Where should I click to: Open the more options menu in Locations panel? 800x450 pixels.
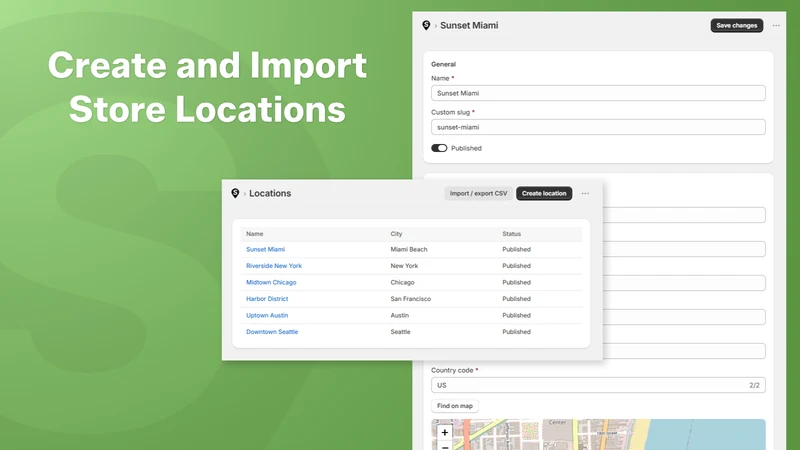(585, 193)
